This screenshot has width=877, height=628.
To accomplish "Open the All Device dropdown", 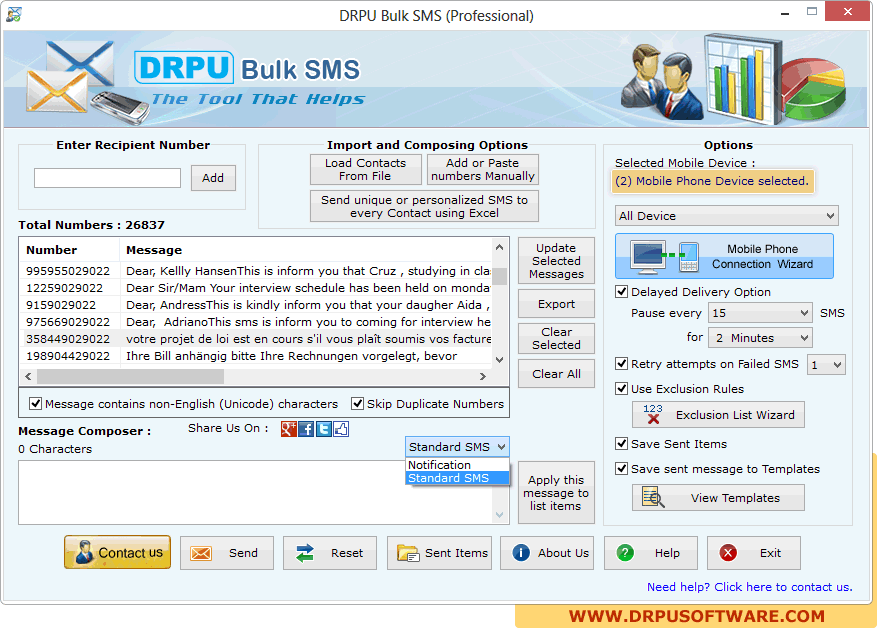I will [x=727, y=216].
